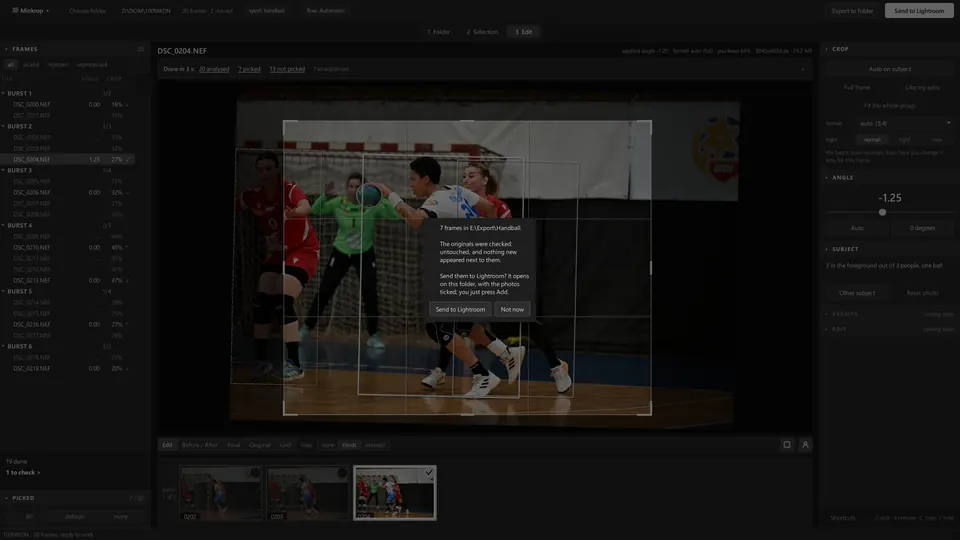Dismiss the dialog with Not now

512,309
